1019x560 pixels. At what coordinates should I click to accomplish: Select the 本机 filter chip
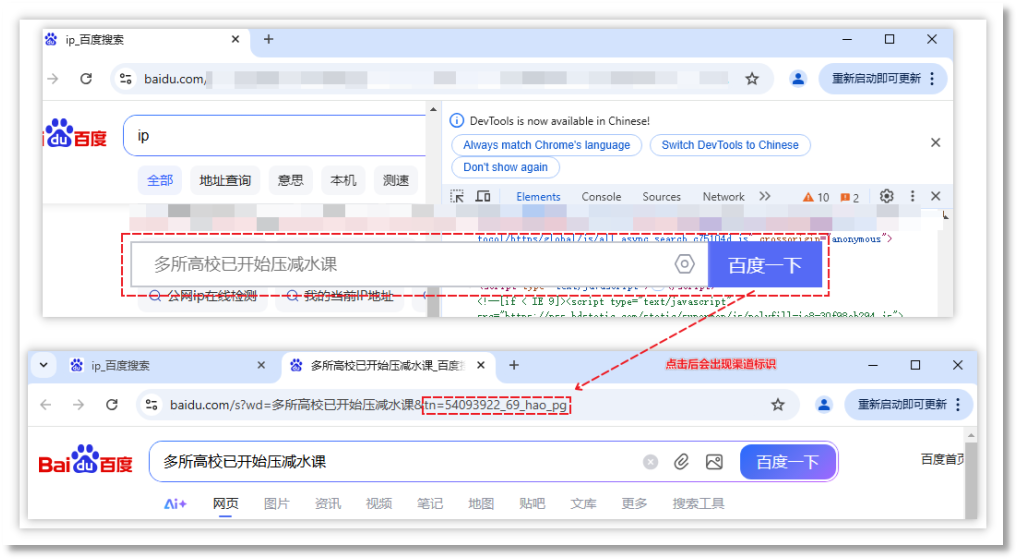point(343,180)
